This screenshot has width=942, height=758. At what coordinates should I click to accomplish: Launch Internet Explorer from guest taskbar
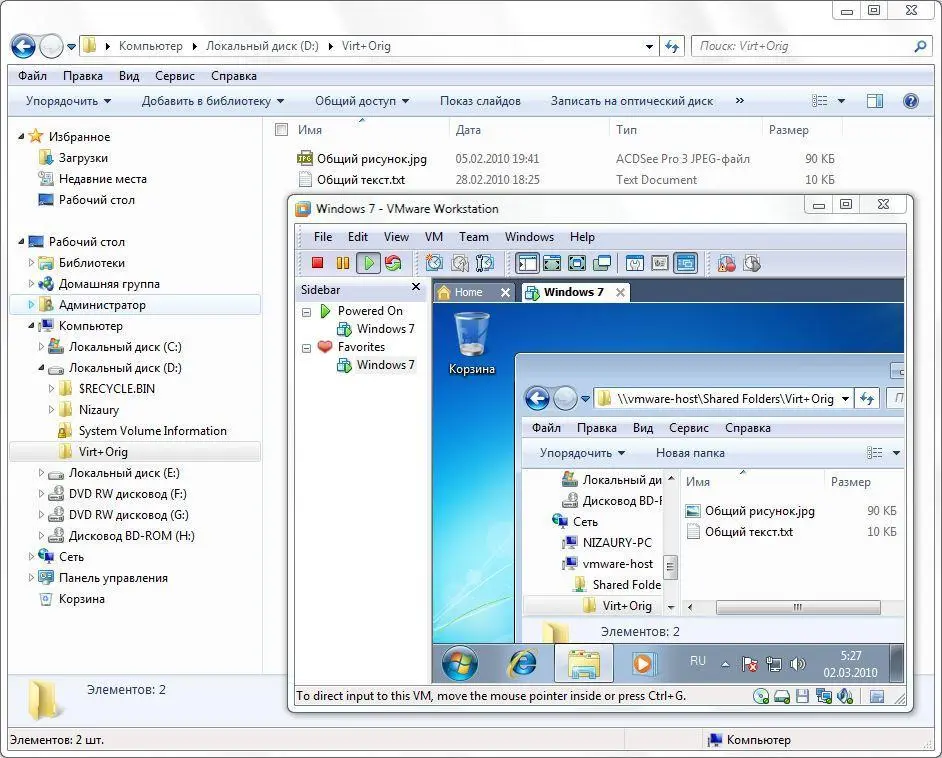[x=523, y=664]
